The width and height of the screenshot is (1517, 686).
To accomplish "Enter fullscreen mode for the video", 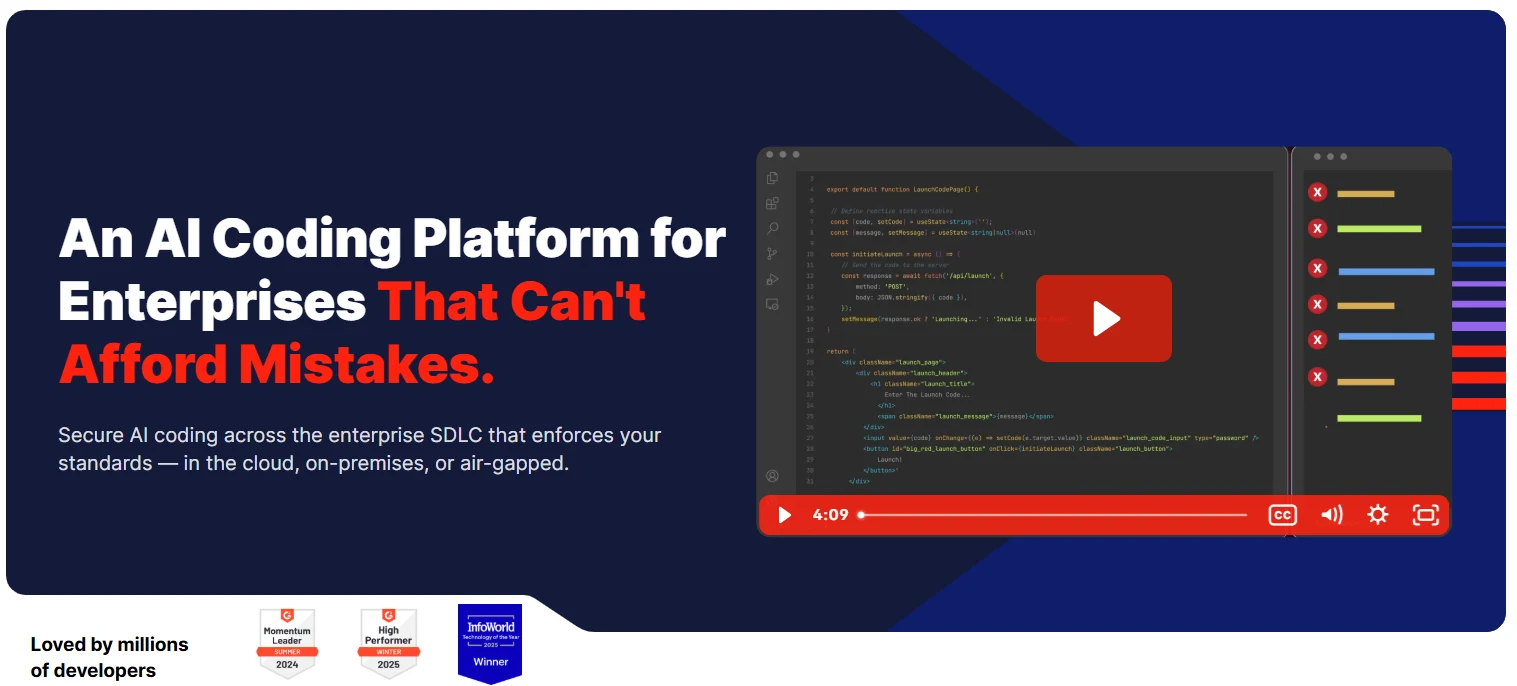I will [1425, 515].
